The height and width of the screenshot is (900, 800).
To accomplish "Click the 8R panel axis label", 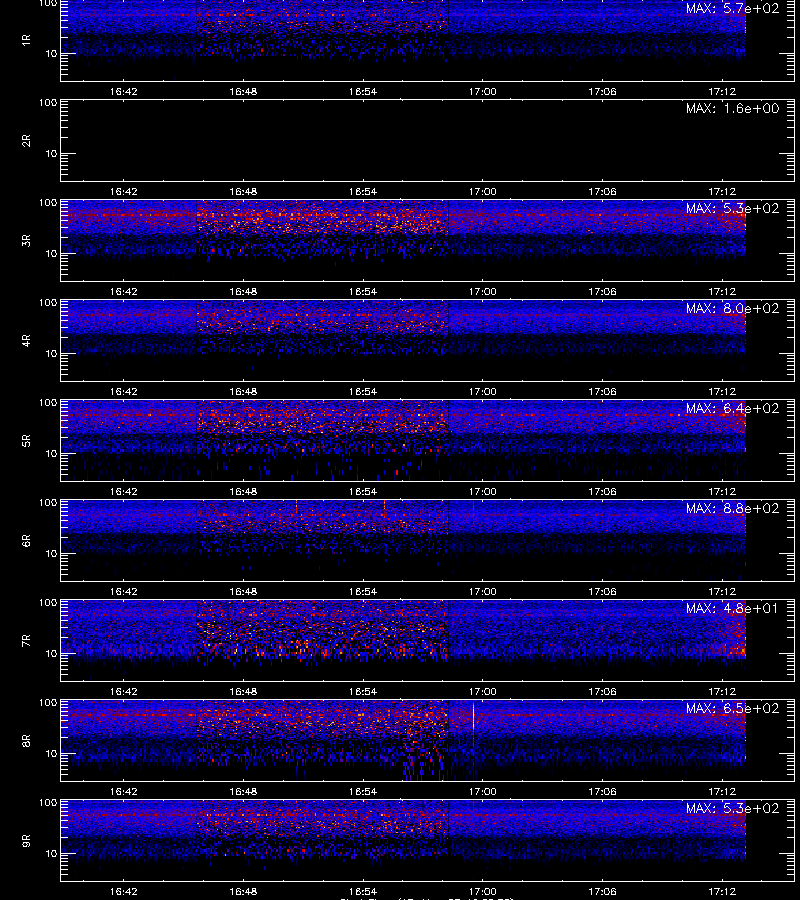I will (x=26, y=740).
